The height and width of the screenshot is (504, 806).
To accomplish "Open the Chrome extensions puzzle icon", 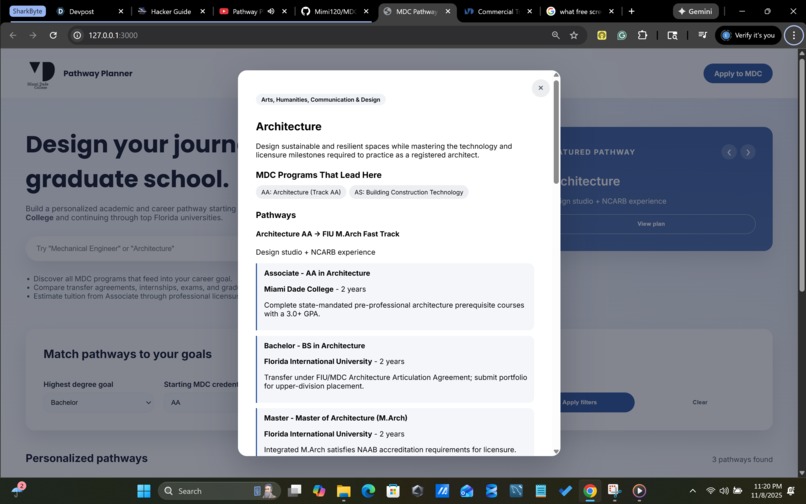I will tap(642, 35).
